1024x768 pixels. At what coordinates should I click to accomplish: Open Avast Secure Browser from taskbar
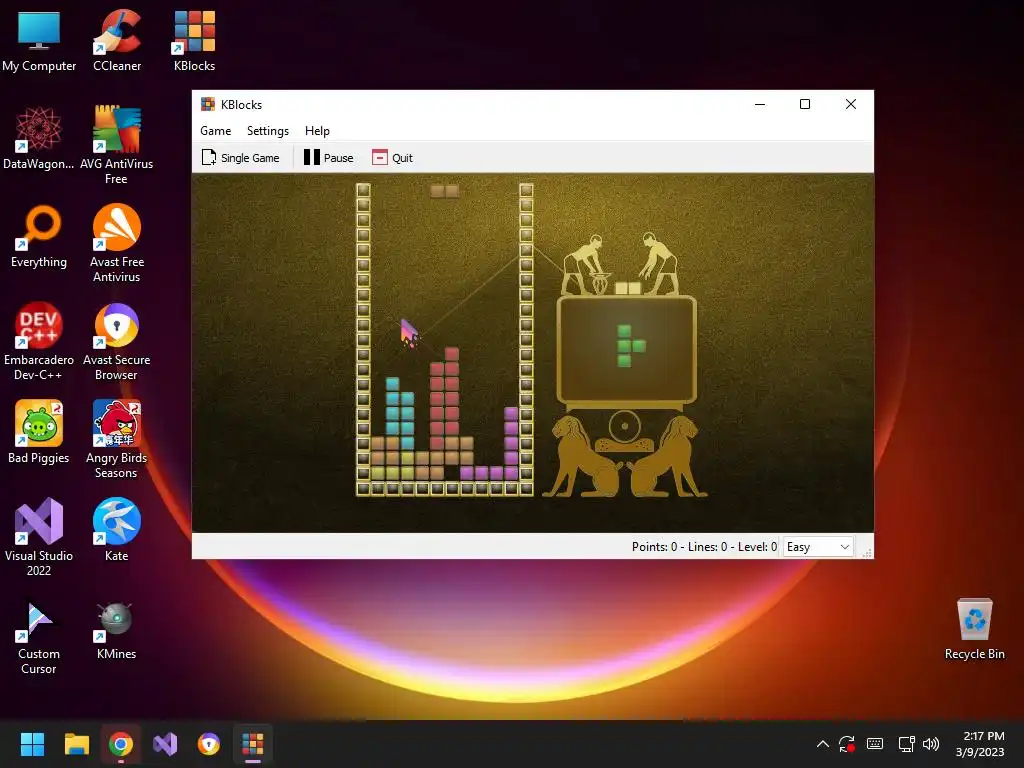209,744
